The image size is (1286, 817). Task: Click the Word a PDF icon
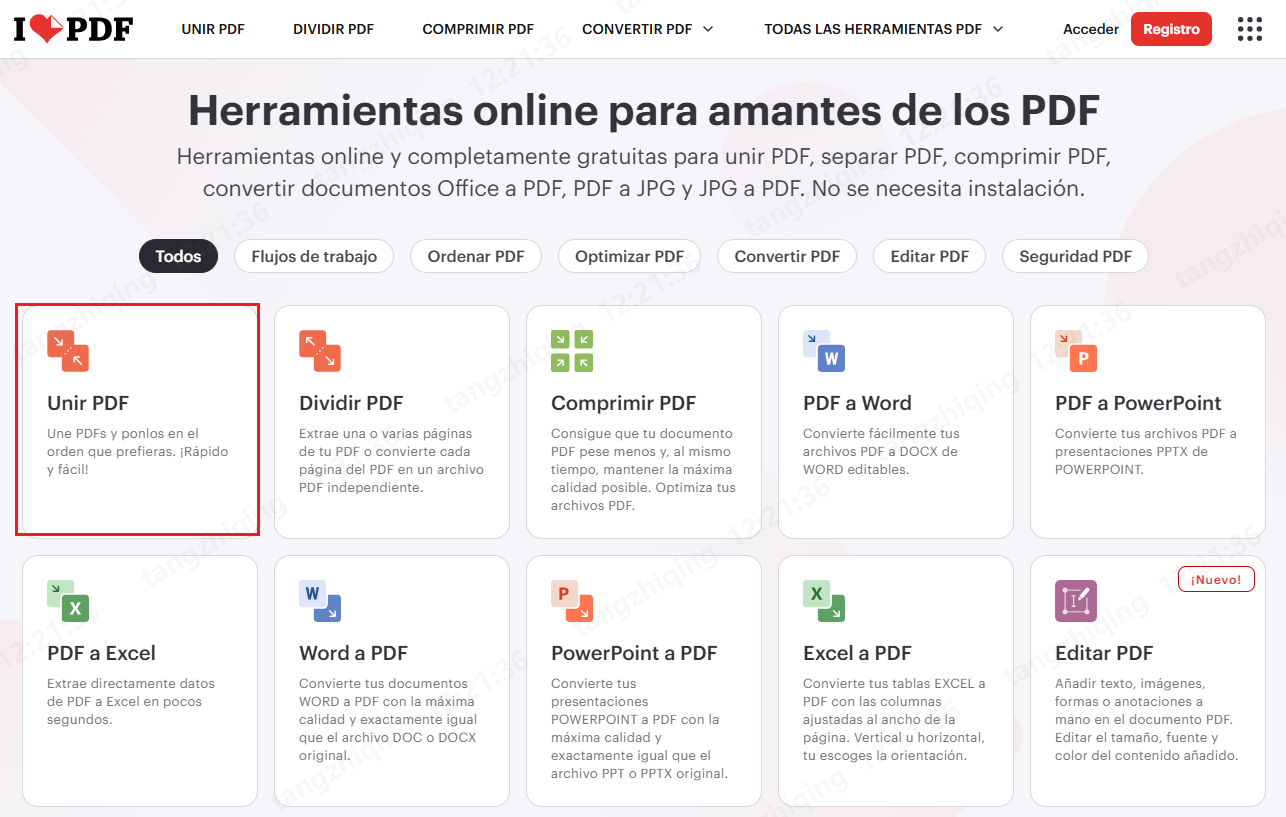tap(320, 601)
